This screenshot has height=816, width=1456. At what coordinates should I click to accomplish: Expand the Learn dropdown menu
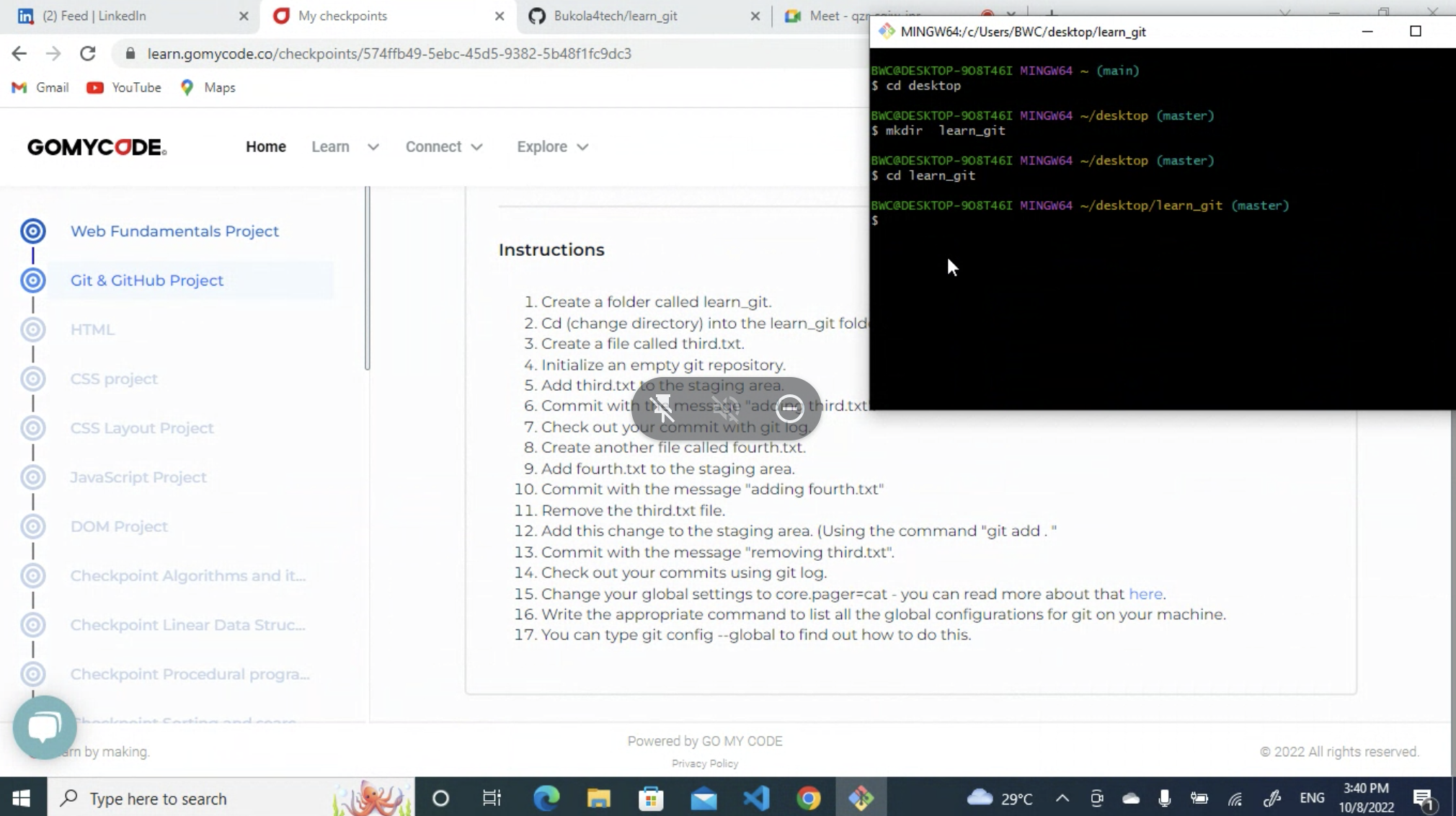coord(345,146)
